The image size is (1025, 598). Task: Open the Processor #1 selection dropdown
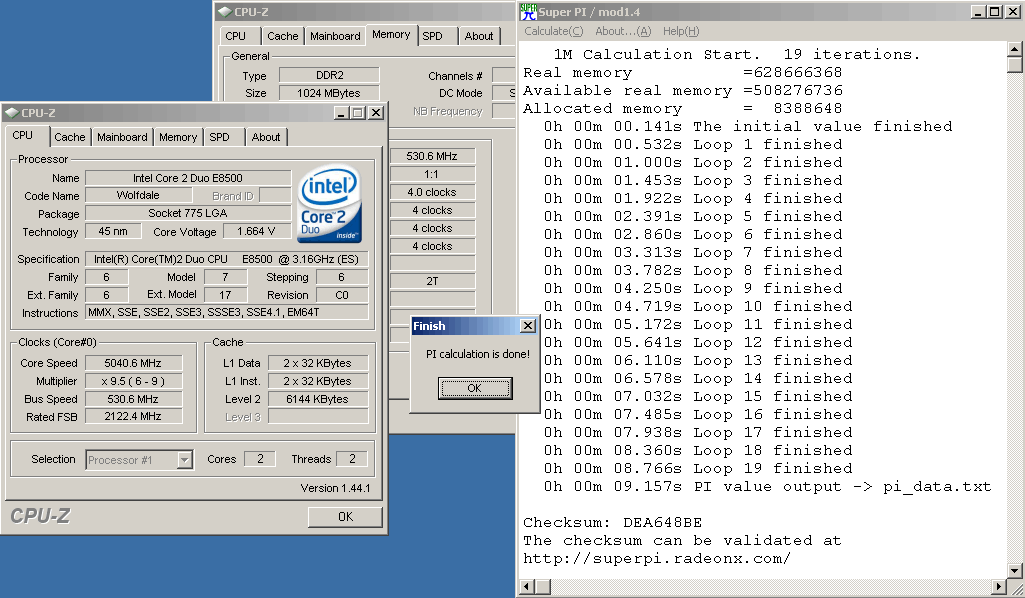pyautogui.click(x=184, y=460)
